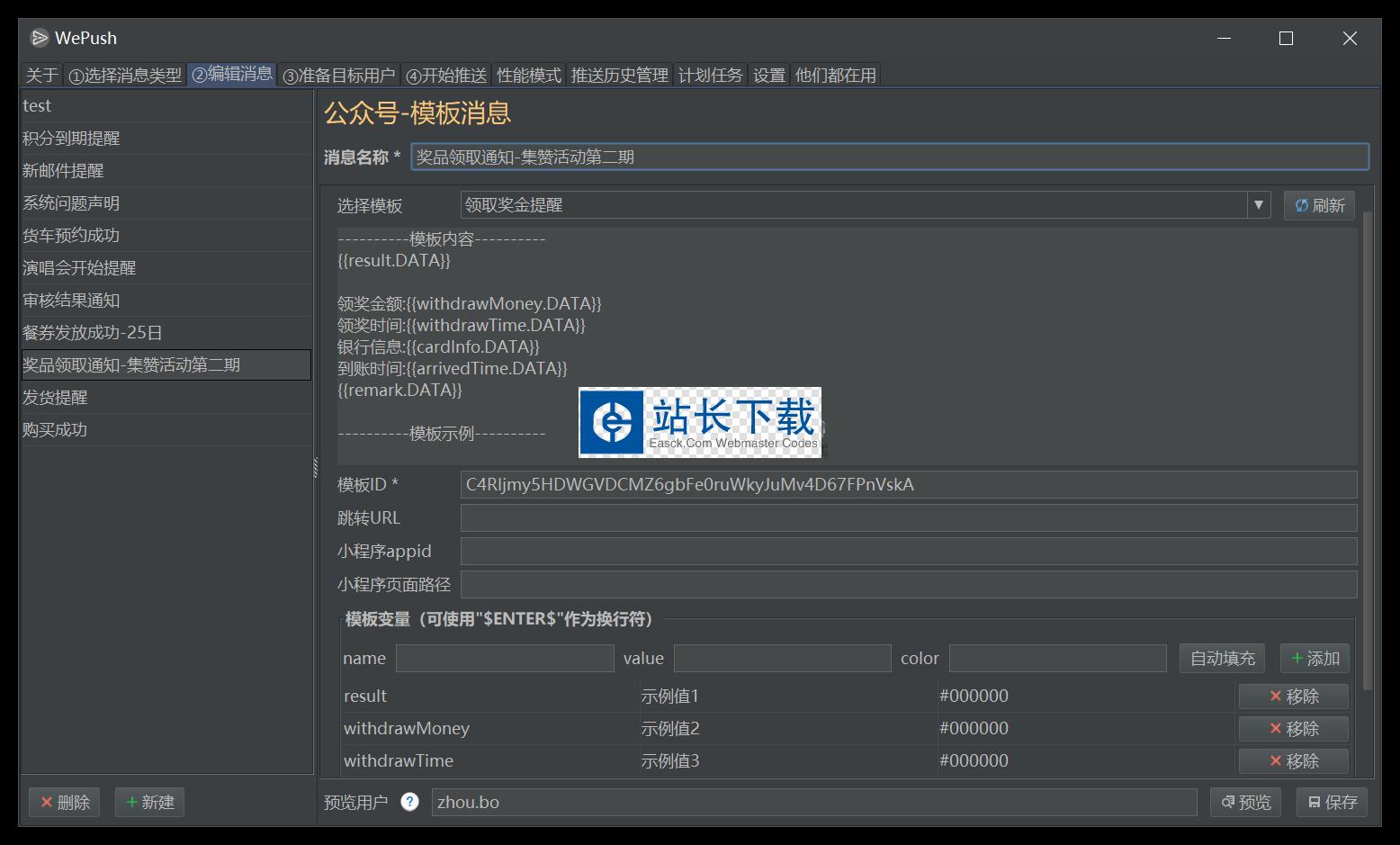This screenshot has width=1400, height=845.
Task: Click the color input field
Action: click(x=1057, y=659)
